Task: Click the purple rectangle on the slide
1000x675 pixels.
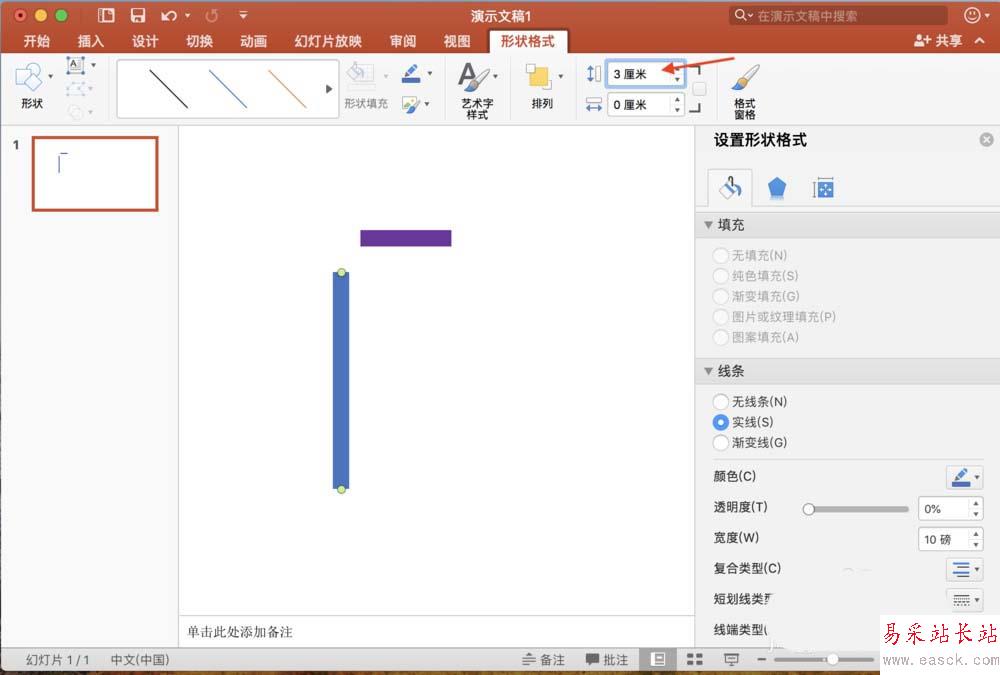Action: 406,238
